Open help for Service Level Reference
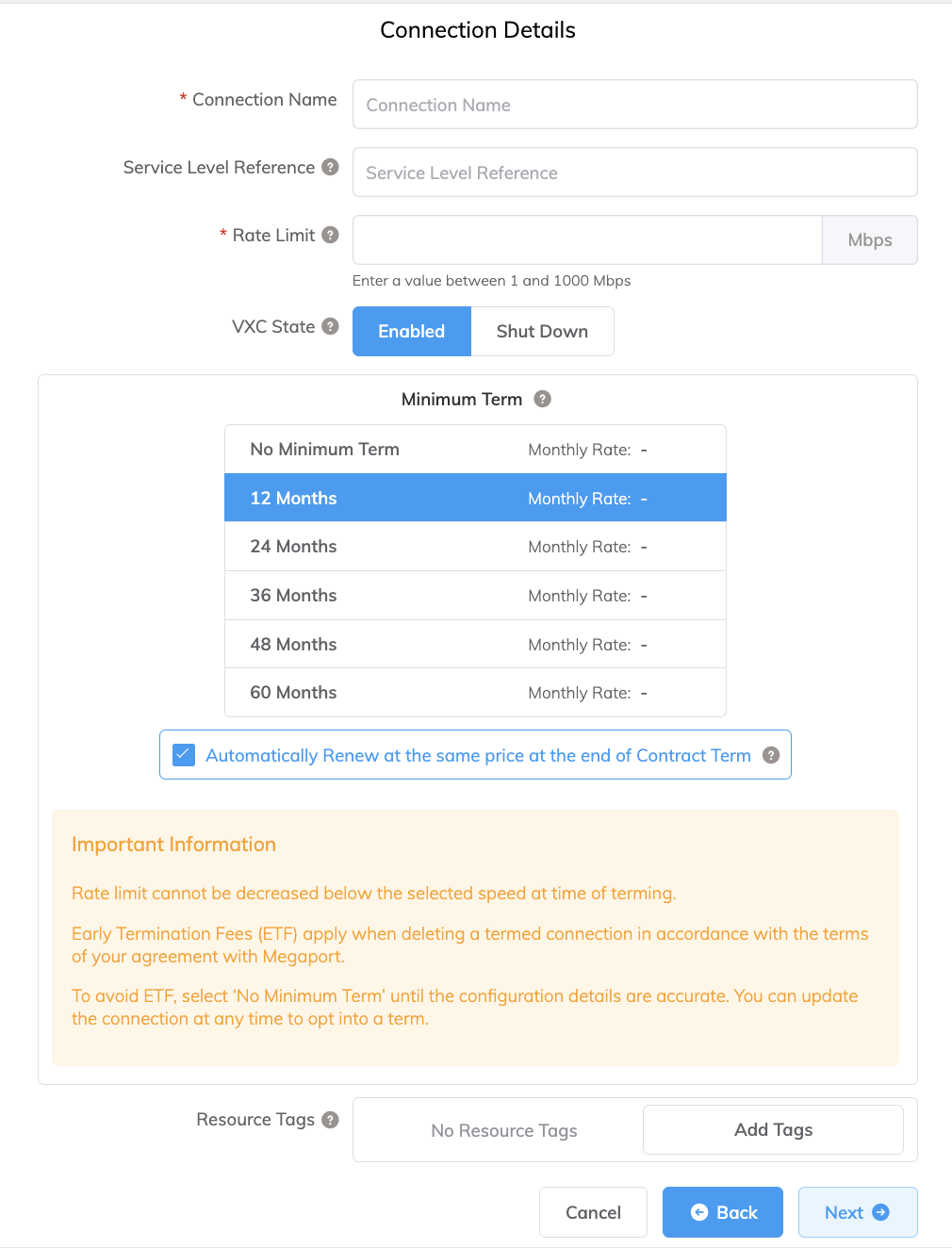 point(330,167)
